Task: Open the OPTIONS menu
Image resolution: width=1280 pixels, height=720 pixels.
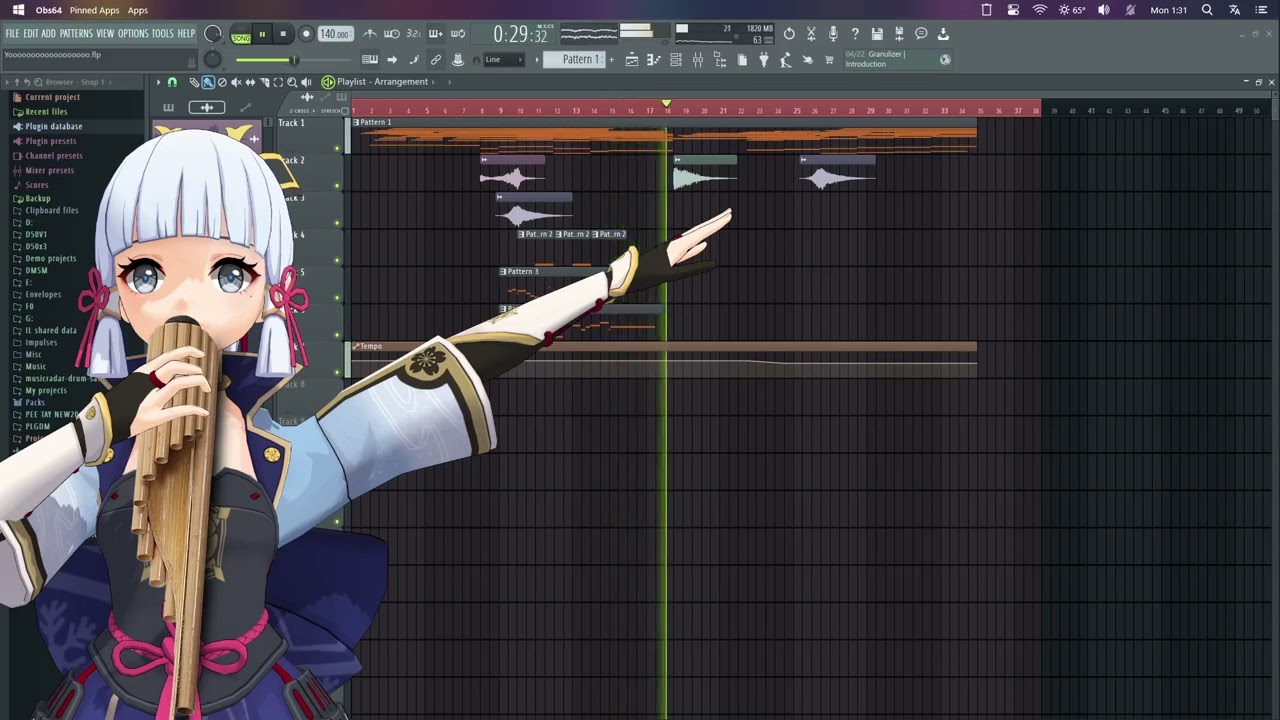Action: click(133, 34)
